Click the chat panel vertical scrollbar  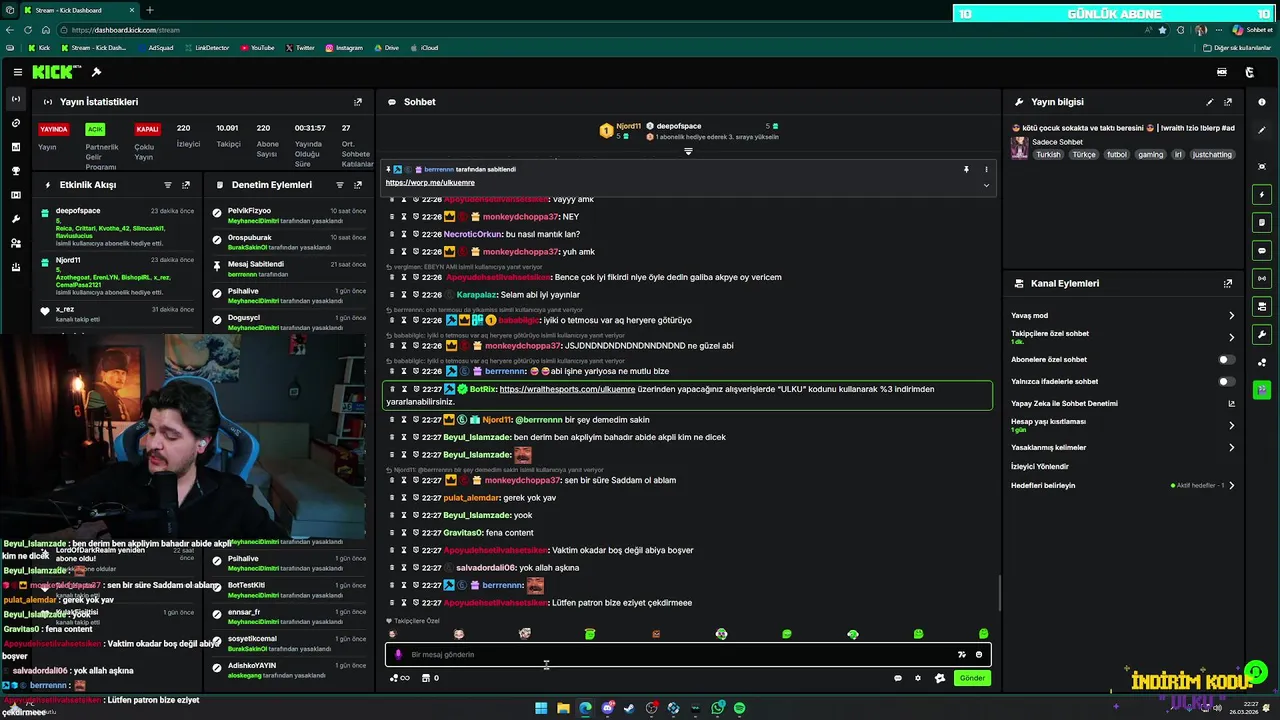(x=998, y=594)
